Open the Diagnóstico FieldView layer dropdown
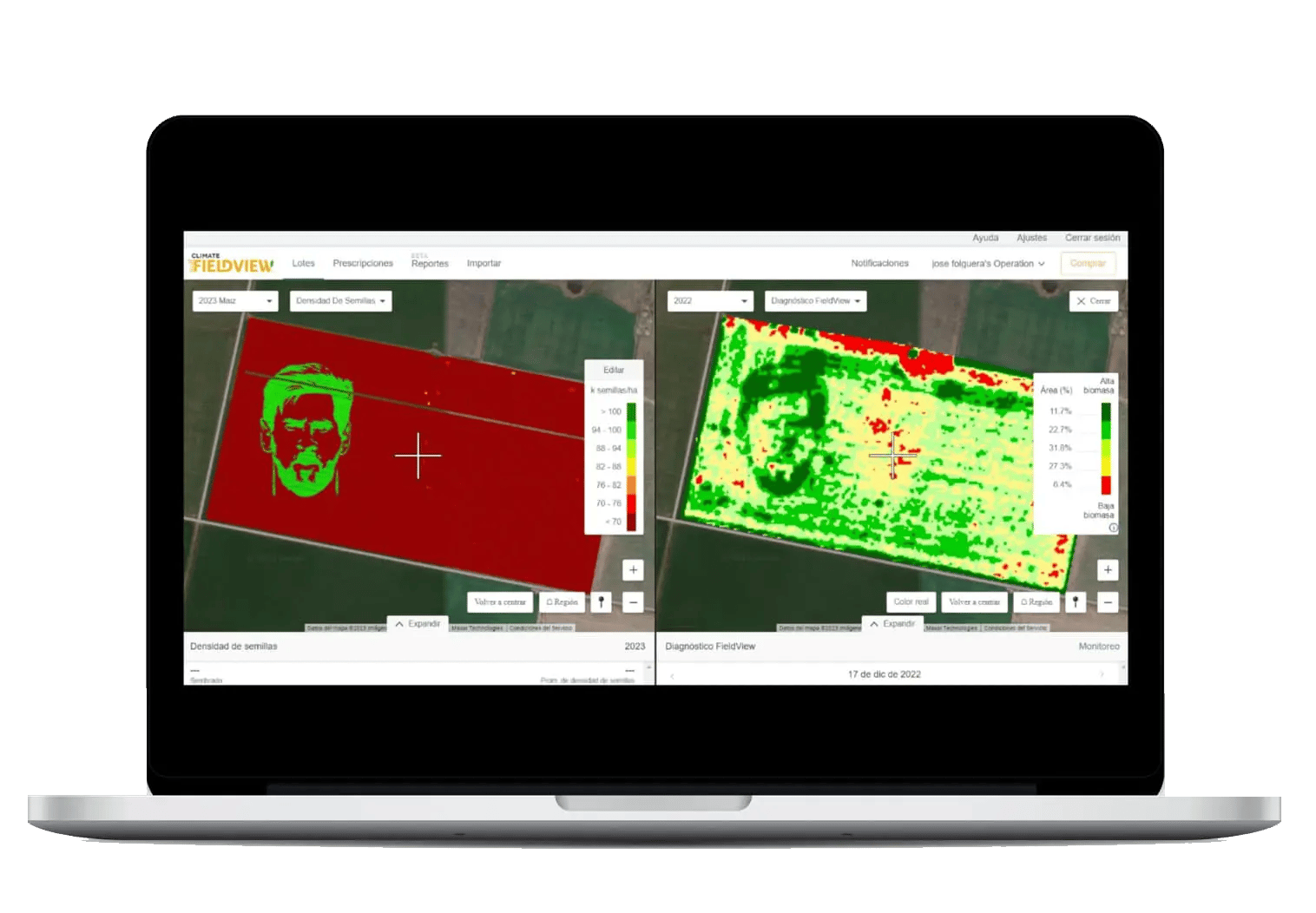 coord(816,300)
